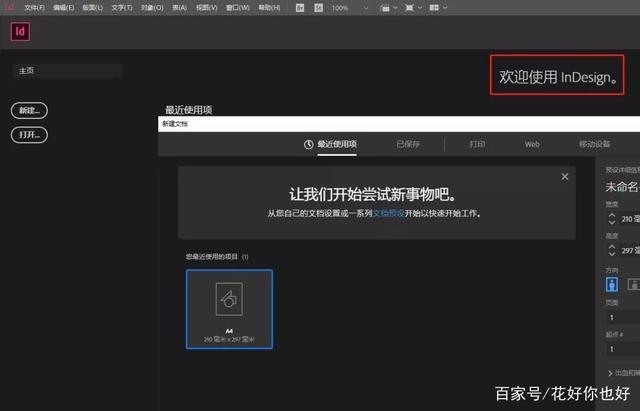Click the 打开... button
Viewport: 640px width, 411px height.
pos(29,135)
